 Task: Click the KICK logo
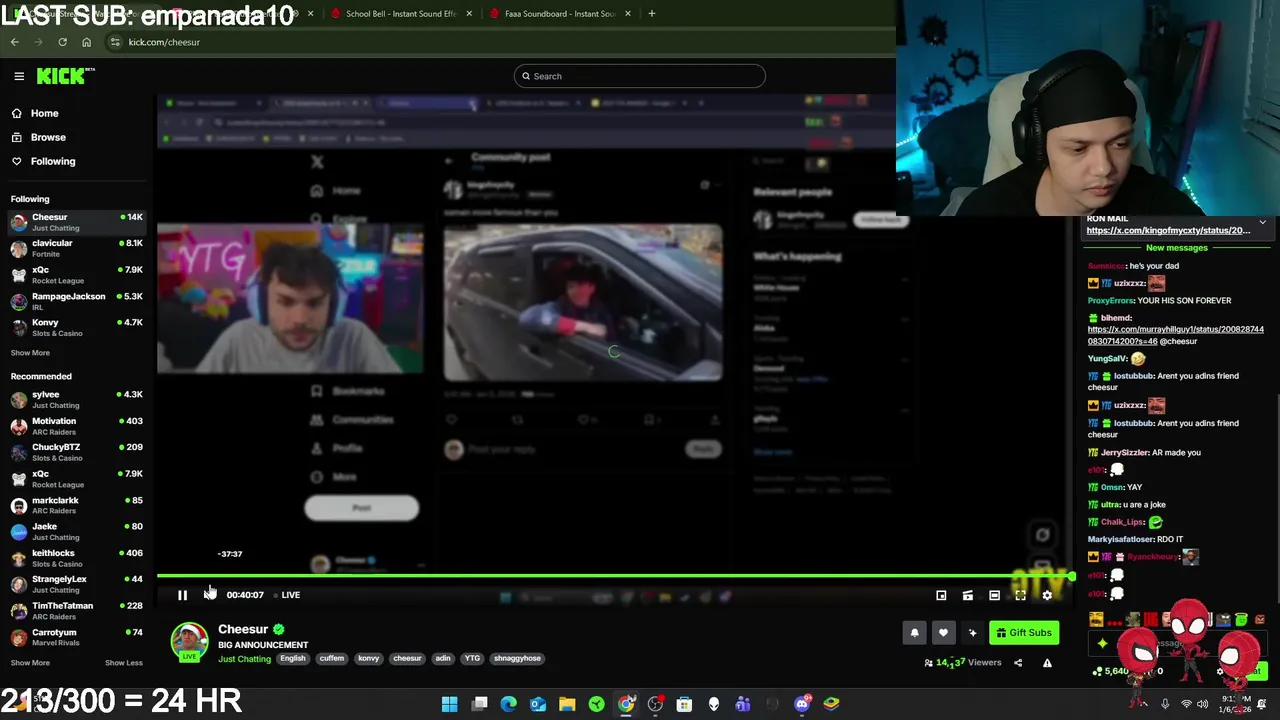(64, 76)
